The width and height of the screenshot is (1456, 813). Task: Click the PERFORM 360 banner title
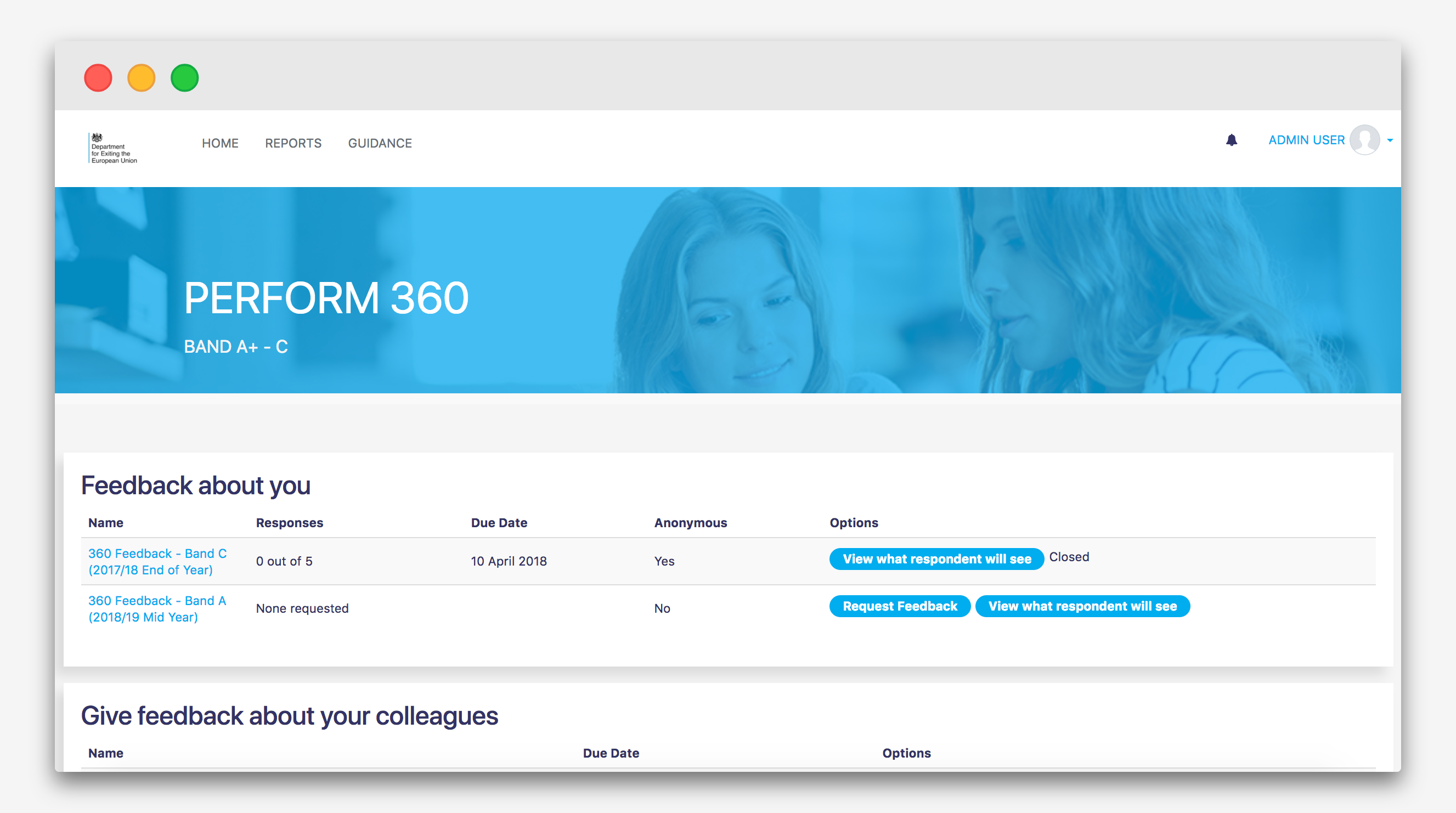326,298
